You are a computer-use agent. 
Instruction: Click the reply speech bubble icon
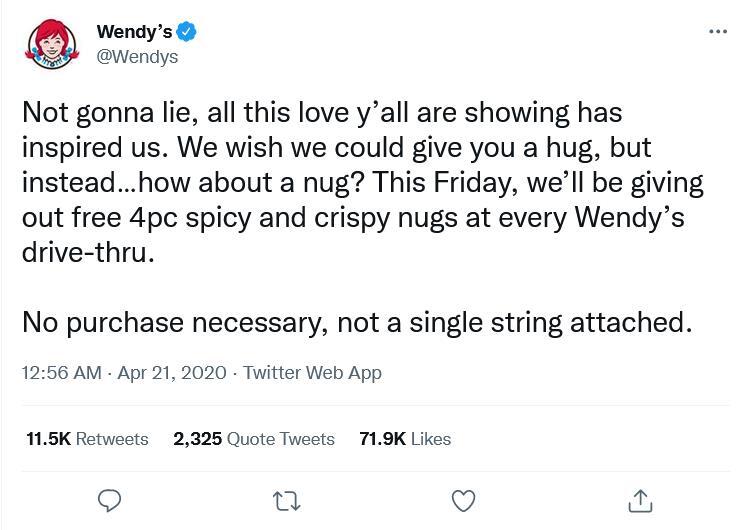[111, 499]
